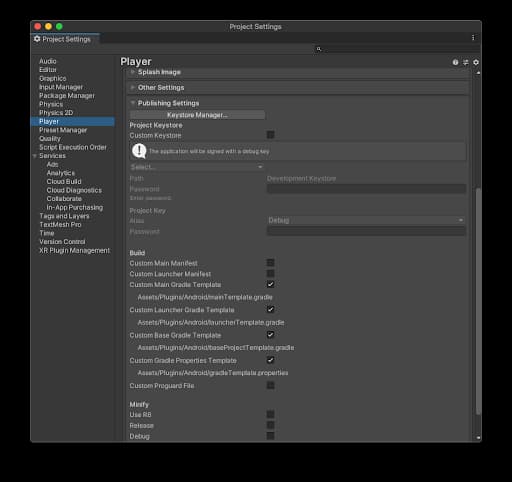Uncheck Custom Main Gradle Template
This screenshot has width=512, height=482.
[271, 284]
